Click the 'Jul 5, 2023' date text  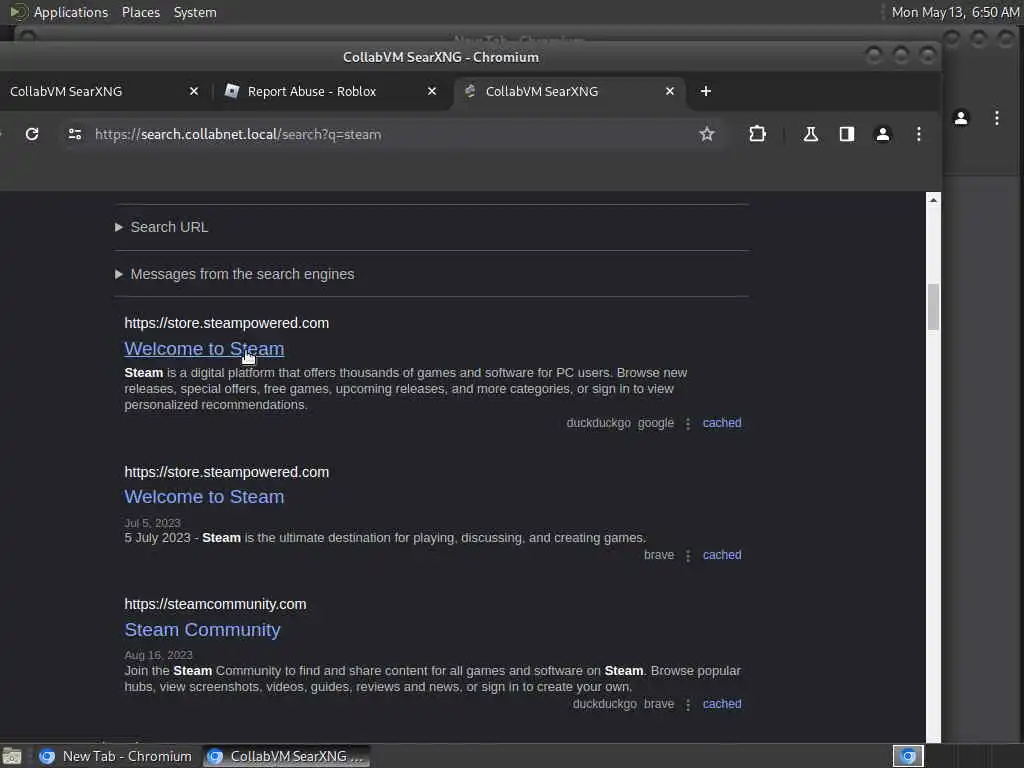coord(152,523)
